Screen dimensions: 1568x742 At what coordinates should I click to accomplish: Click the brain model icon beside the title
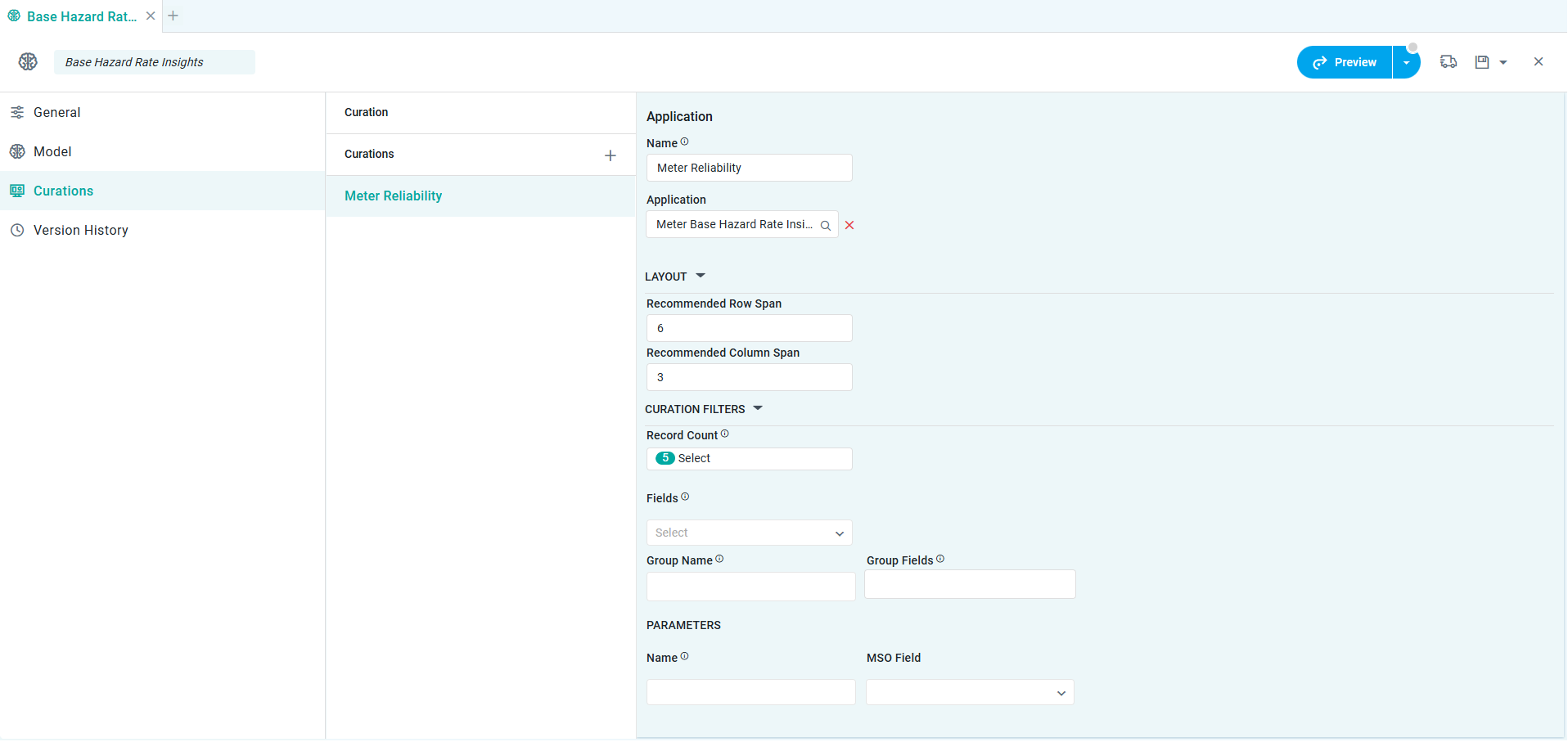[x=28, y=62]
